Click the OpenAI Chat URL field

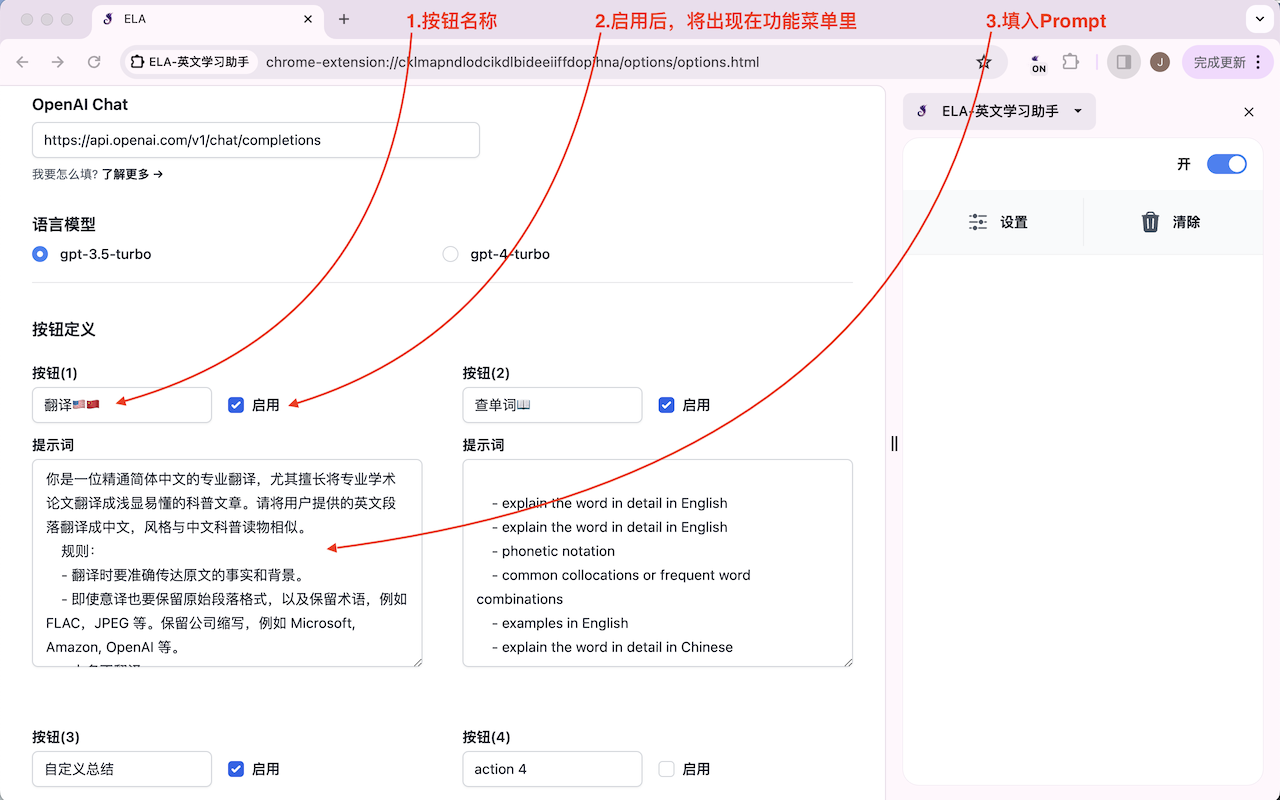[x=256, y=140]
